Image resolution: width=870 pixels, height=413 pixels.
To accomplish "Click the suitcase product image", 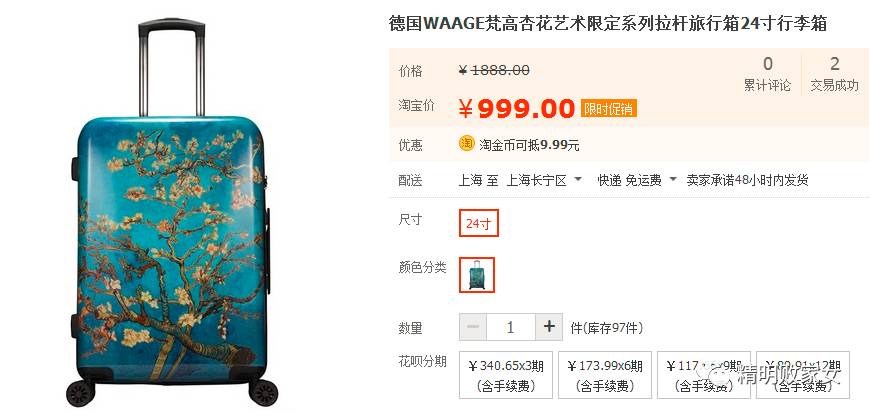I will 171,212.
